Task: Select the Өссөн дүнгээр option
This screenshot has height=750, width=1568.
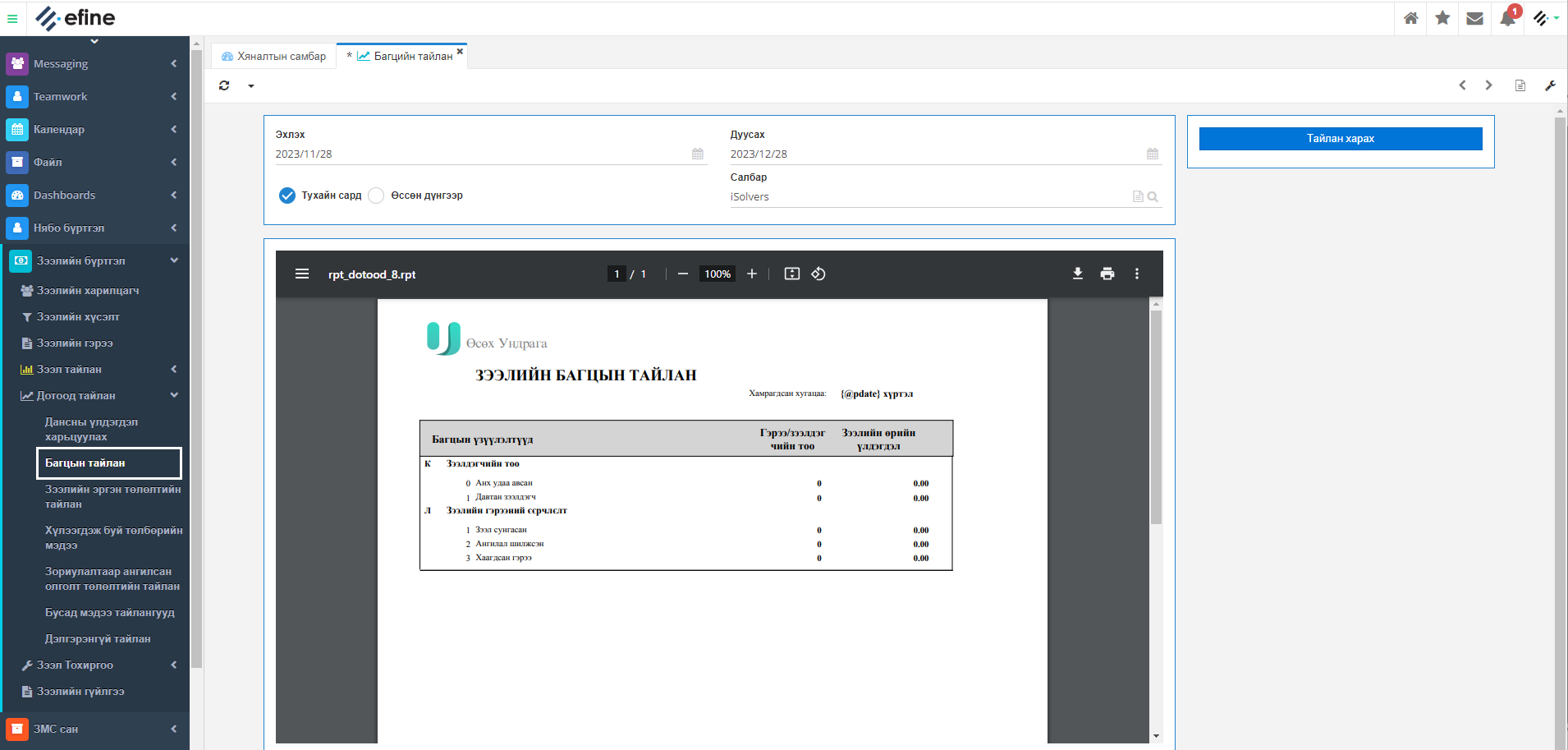Action: pos(376,196)
